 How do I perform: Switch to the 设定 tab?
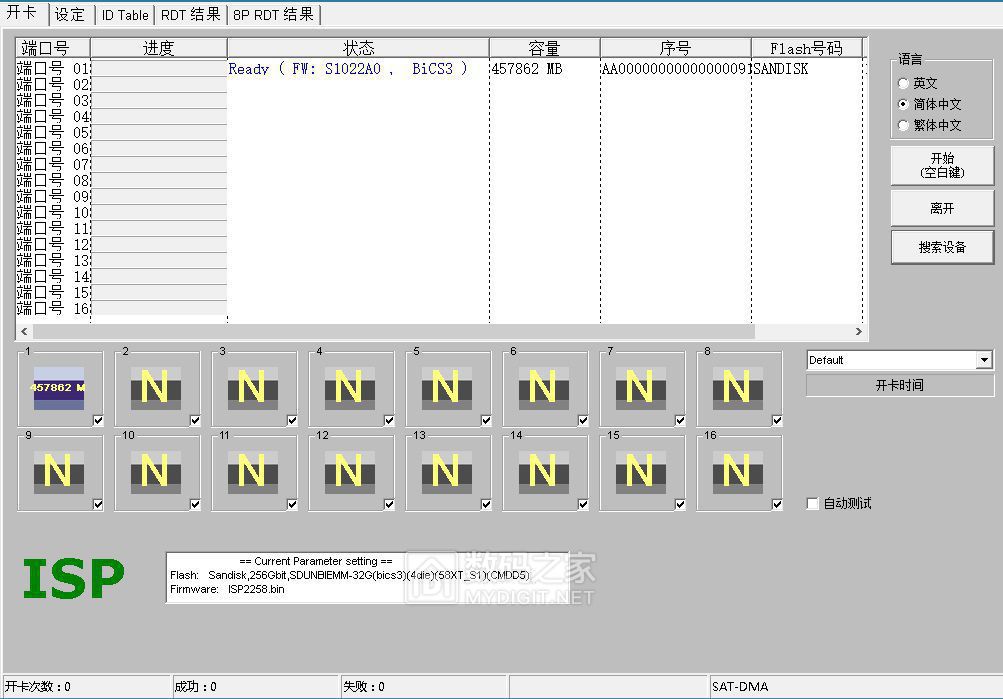70,15
